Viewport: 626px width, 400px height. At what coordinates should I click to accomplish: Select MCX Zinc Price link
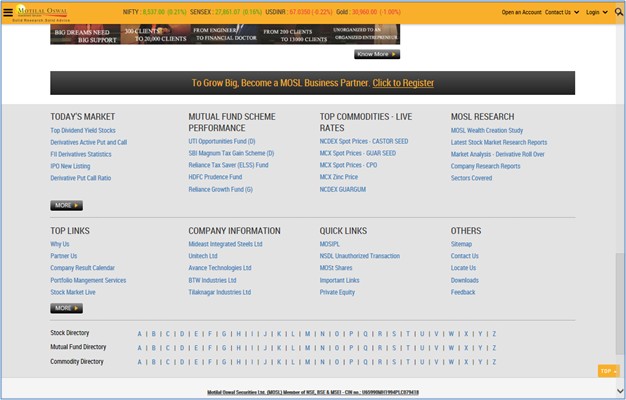point(338,177)
